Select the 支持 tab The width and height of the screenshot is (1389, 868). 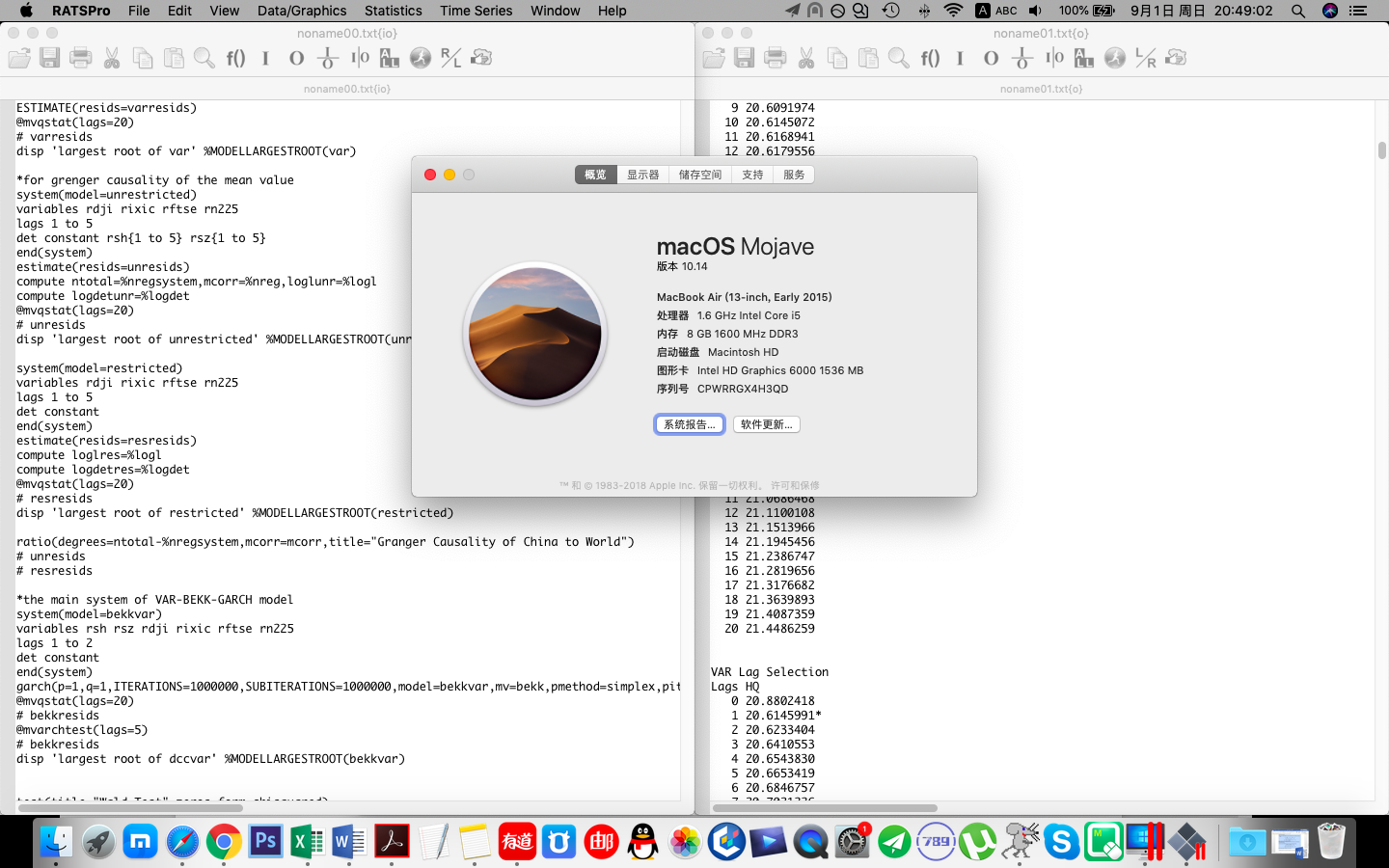[x=752, y=175]
